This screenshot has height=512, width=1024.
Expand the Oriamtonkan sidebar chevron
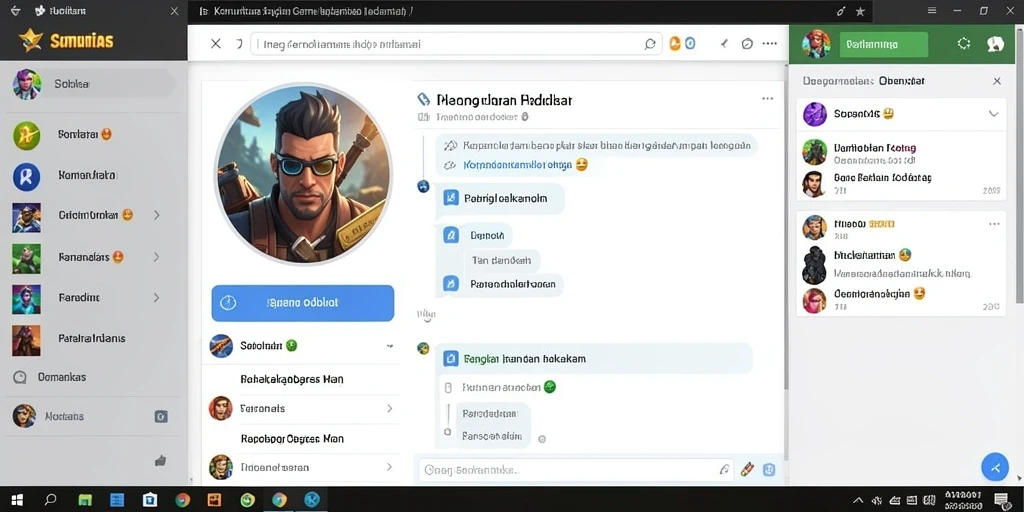(157, 215)
